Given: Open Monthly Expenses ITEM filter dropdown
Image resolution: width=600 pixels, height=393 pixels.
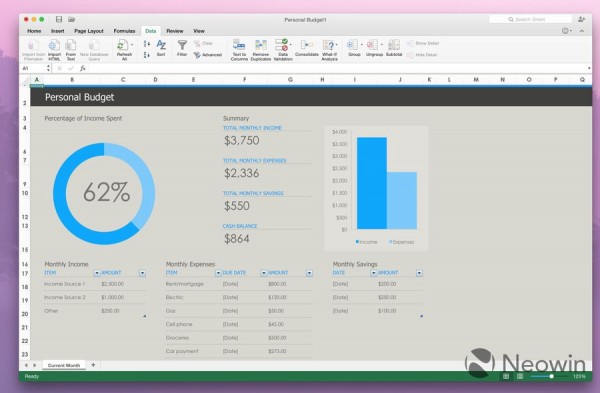Looking at the screenshot, I should (x=218, y=273).
